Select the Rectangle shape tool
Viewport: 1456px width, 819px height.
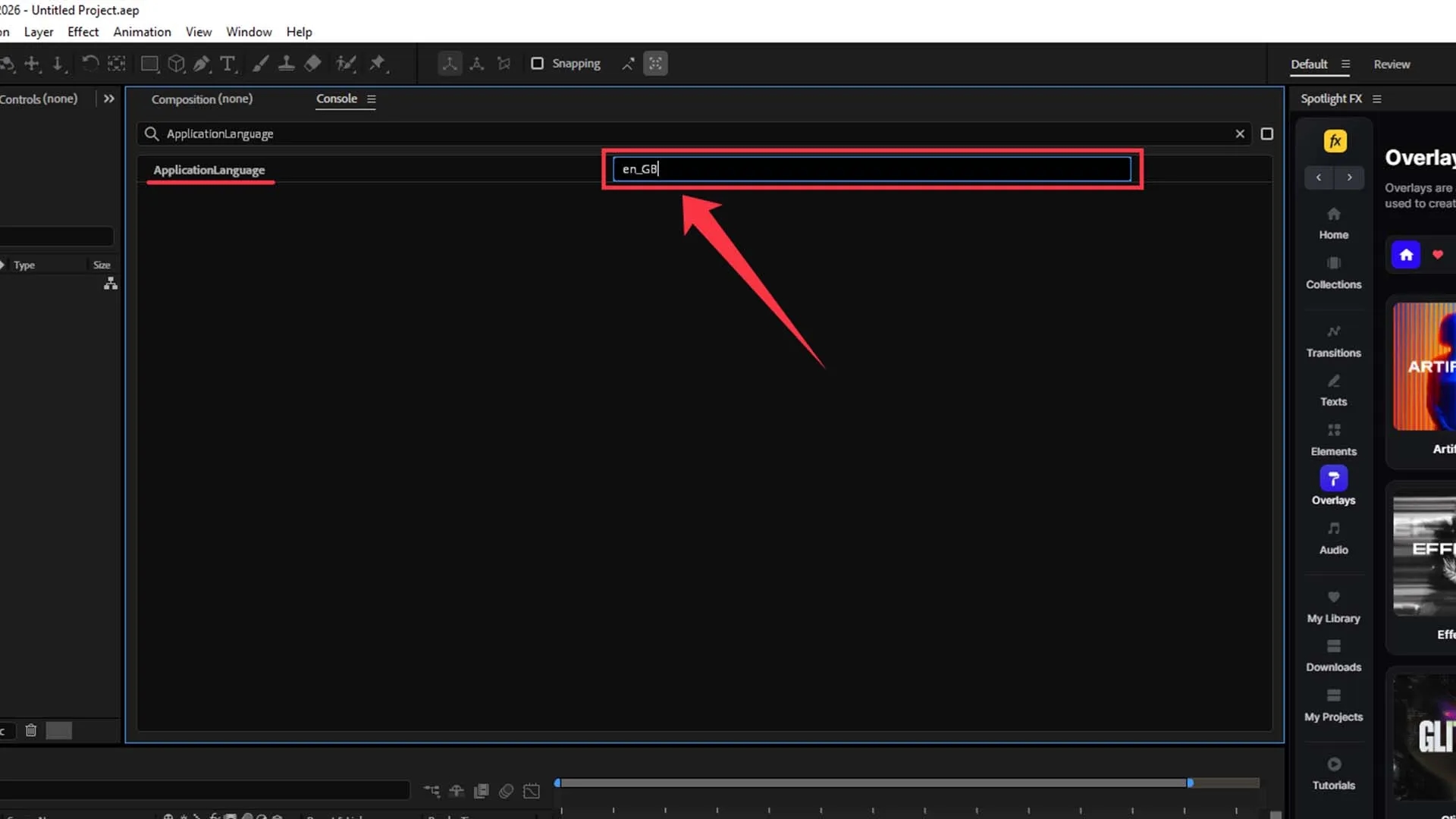[x=149, y=64]
